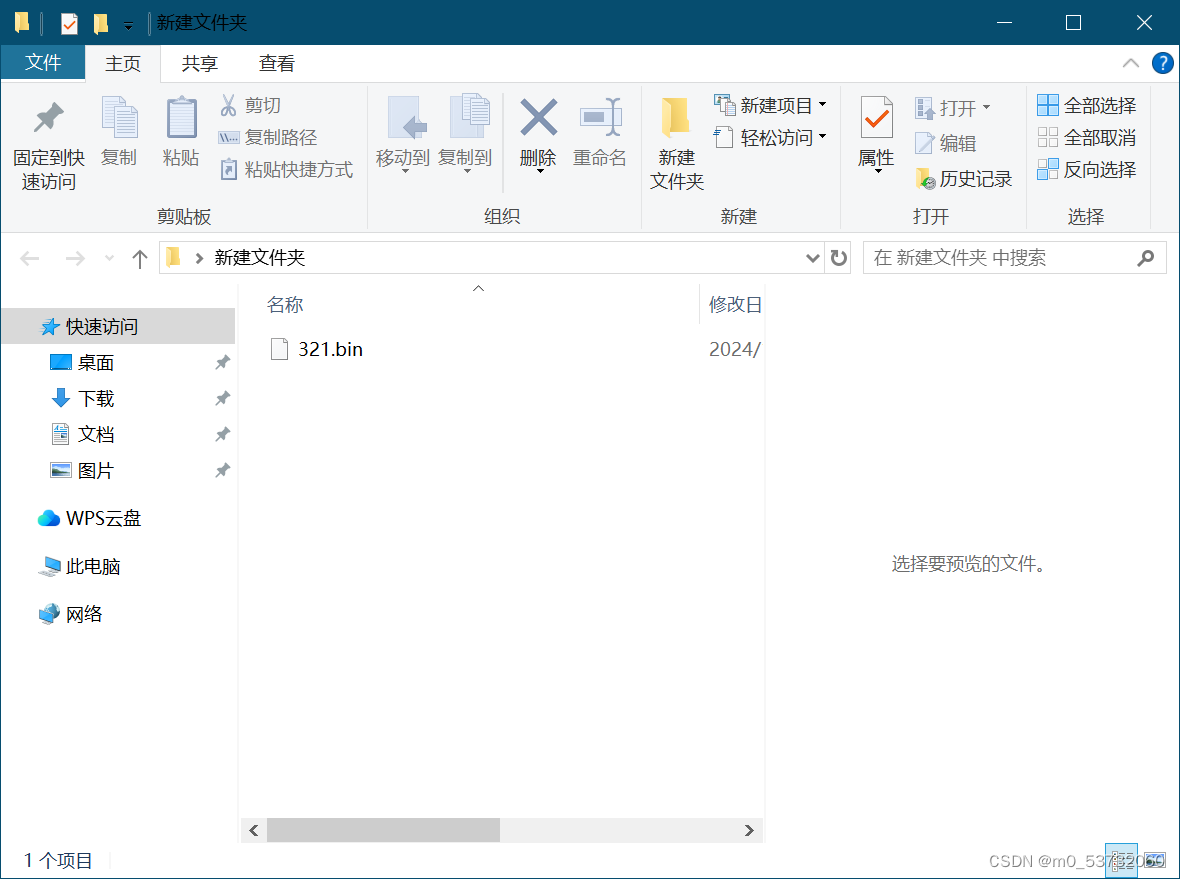Click the Forward navigation arrow
The width and height of the screenshot is (1180, 879).
point(75,259)
